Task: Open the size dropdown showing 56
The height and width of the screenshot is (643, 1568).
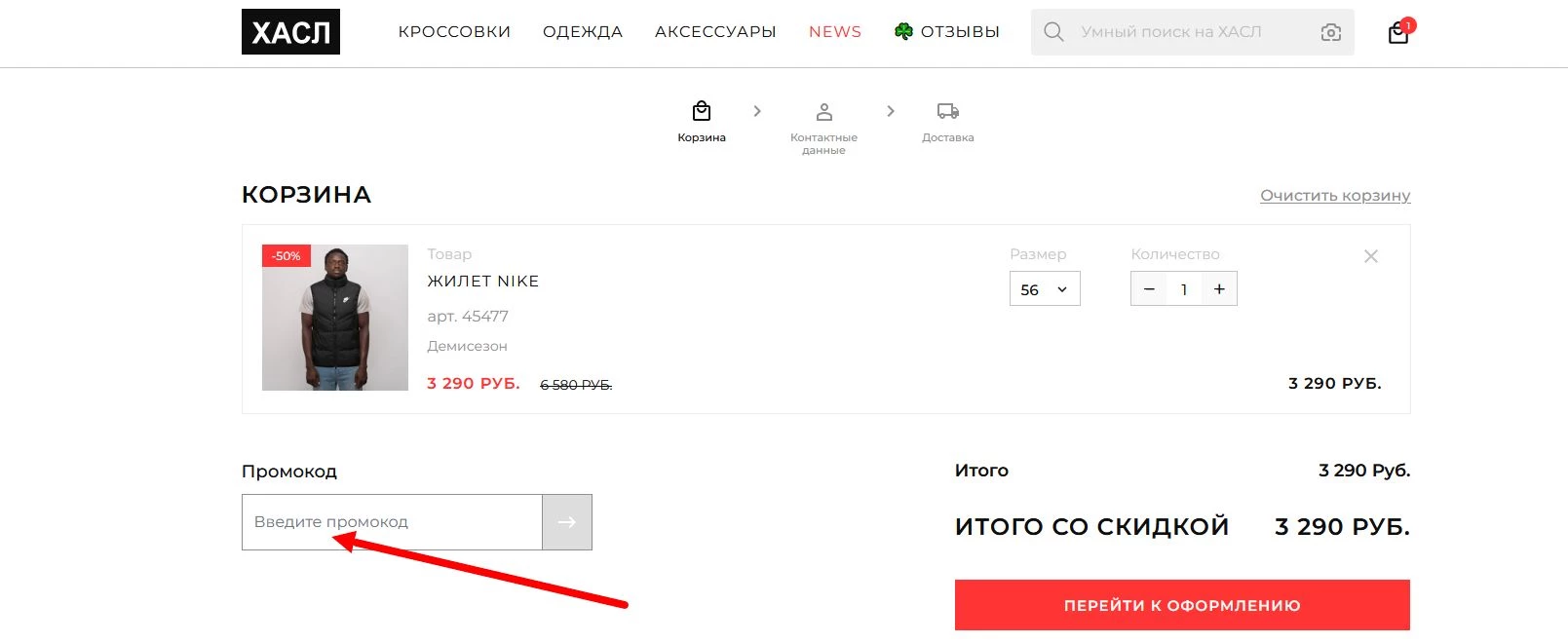Action: coord(1044,288)
